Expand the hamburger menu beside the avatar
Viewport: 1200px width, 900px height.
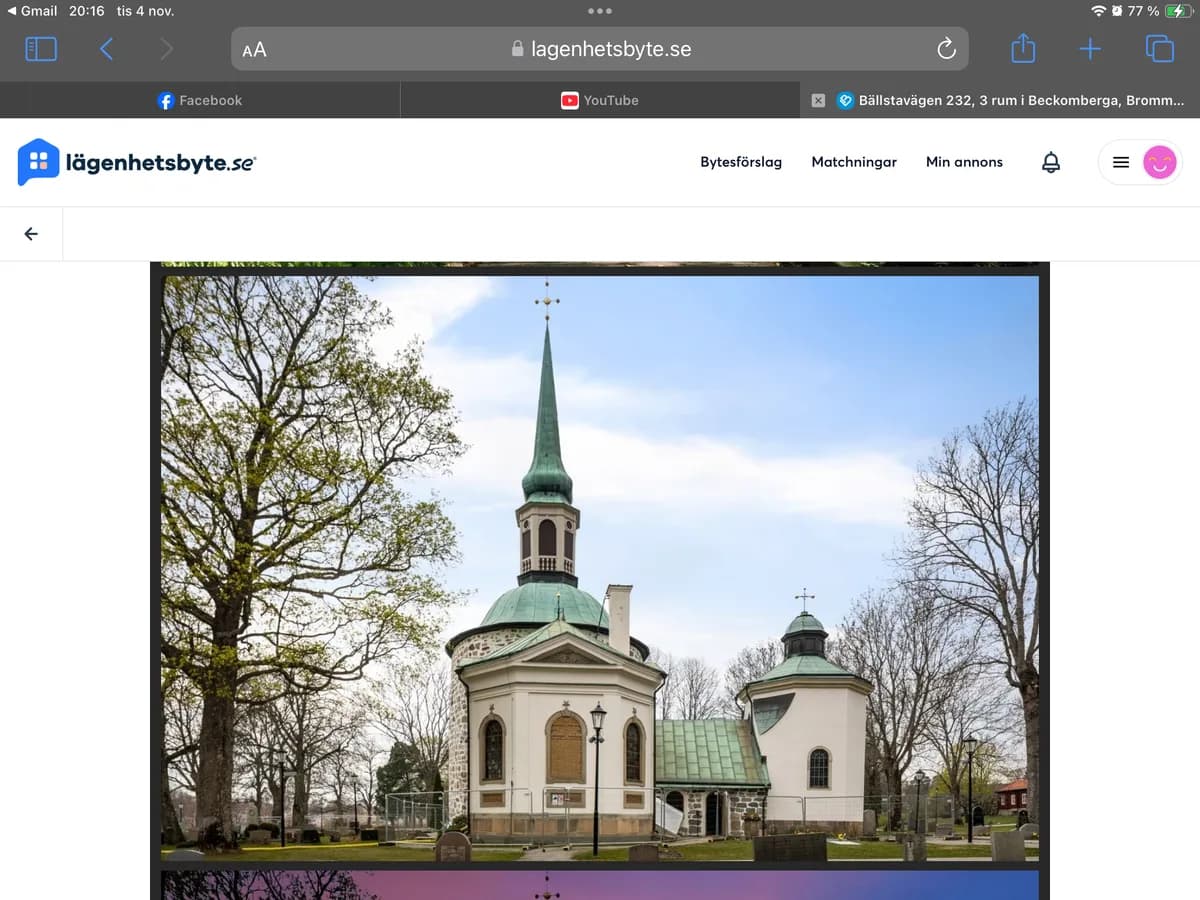1121,162
